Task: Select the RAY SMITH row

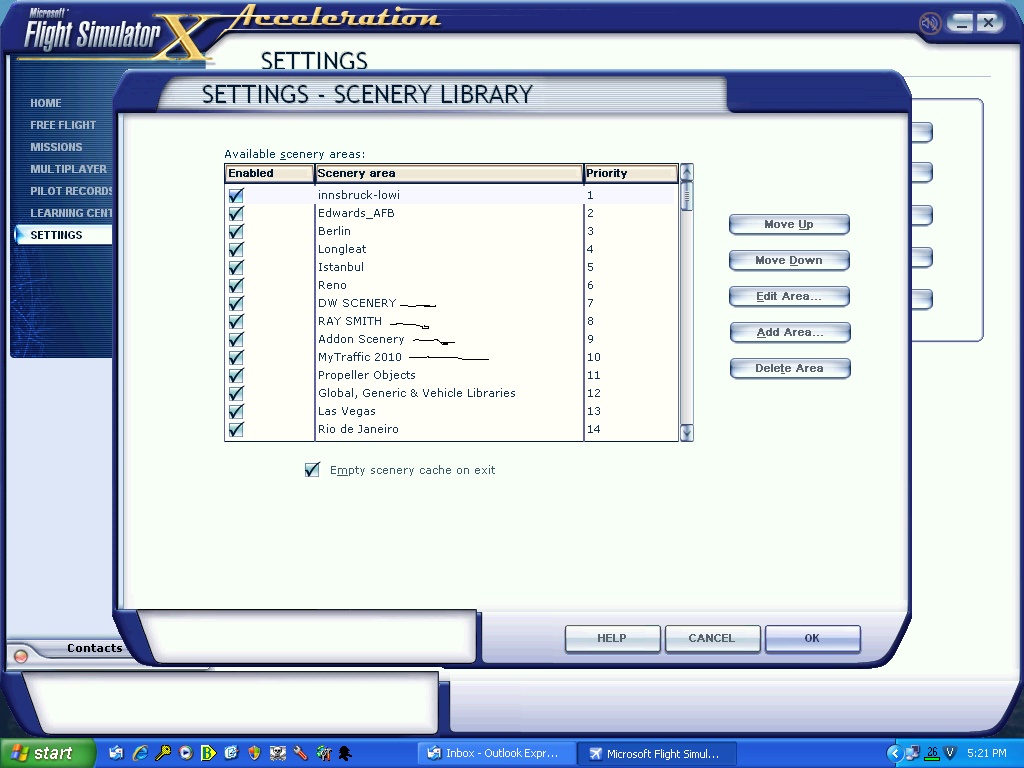Action: click(451, 321)
